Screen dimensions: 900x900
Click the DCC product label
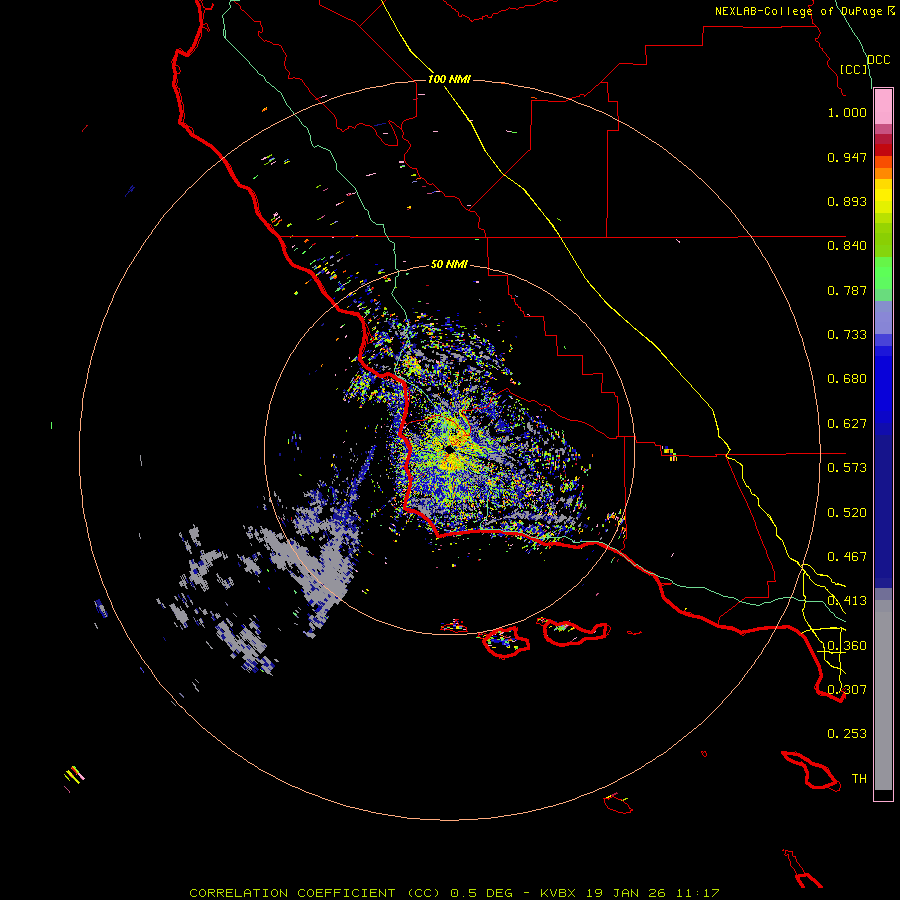(878, 60)
